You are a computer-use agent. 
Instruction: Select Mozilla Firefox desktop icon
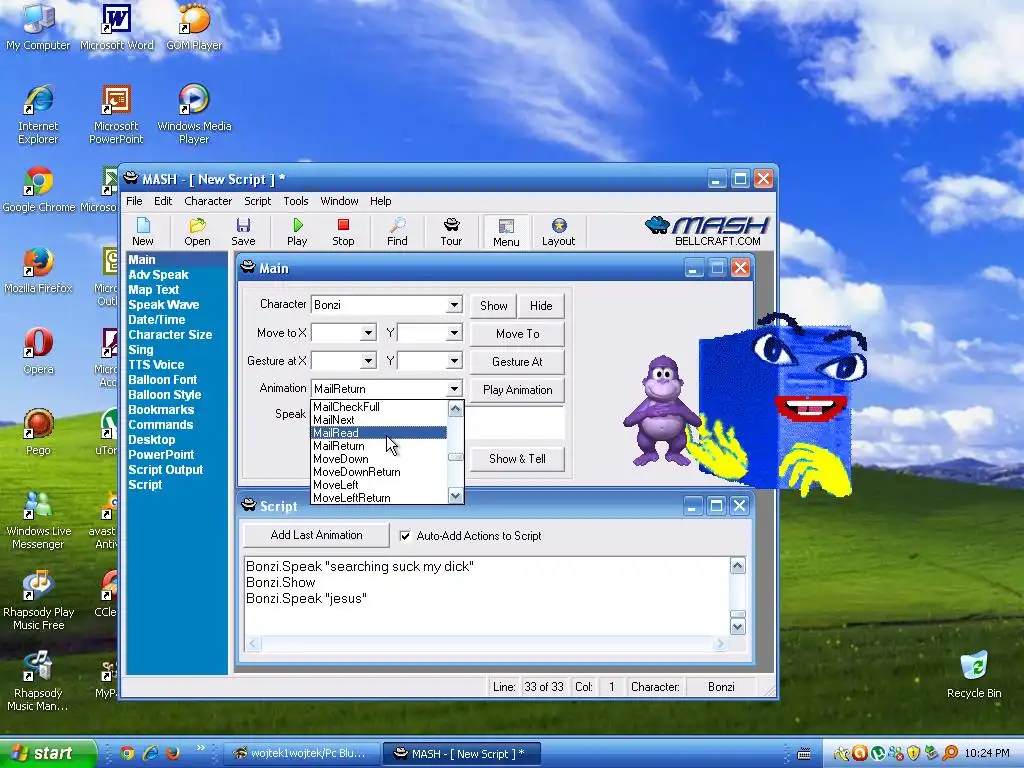39,270
